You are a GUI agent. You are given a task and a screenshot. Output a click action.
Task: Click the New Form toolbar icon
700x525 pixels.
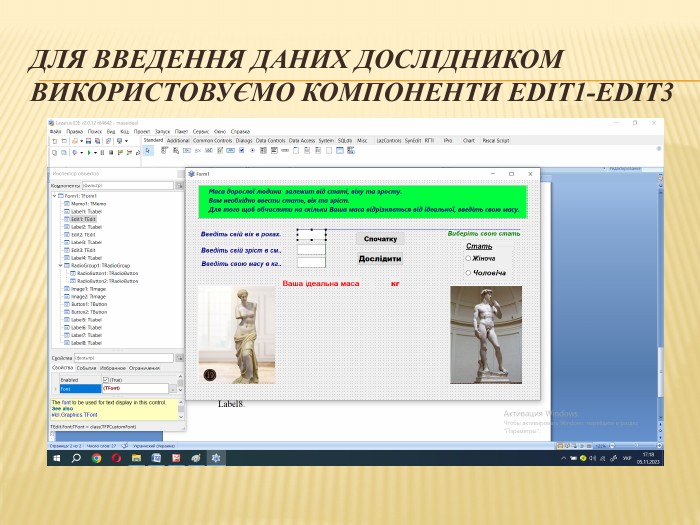(64, 141)
